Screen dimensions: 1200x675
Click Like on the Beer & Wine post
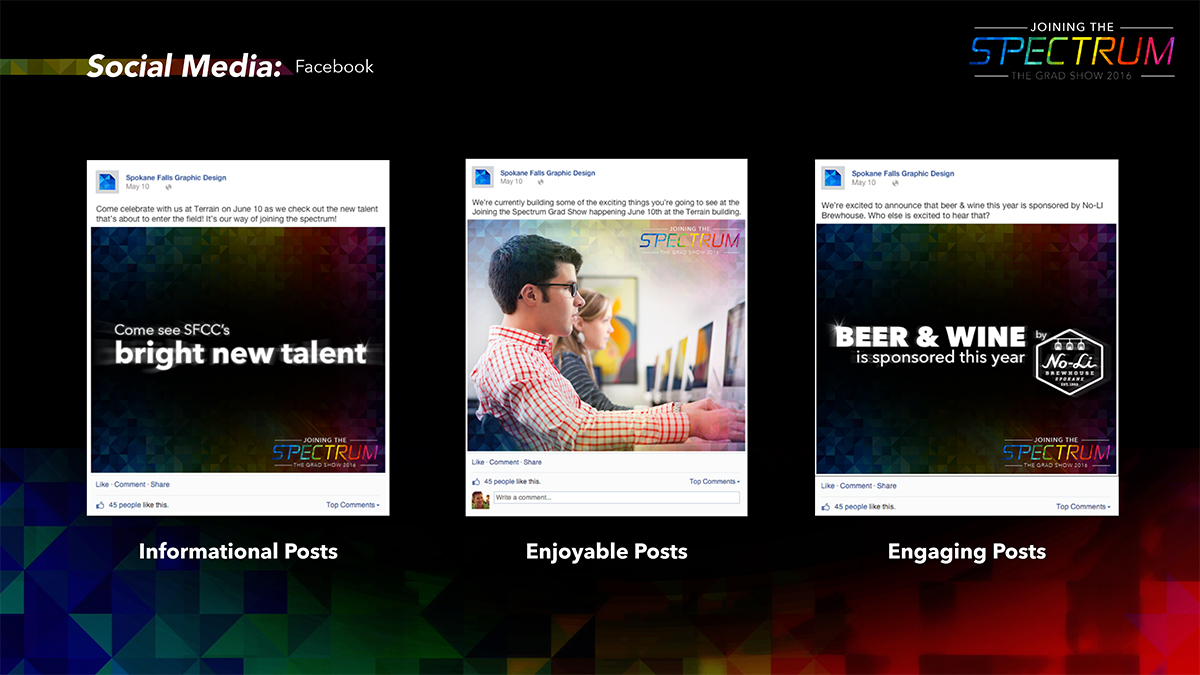[x=827, y=486]
